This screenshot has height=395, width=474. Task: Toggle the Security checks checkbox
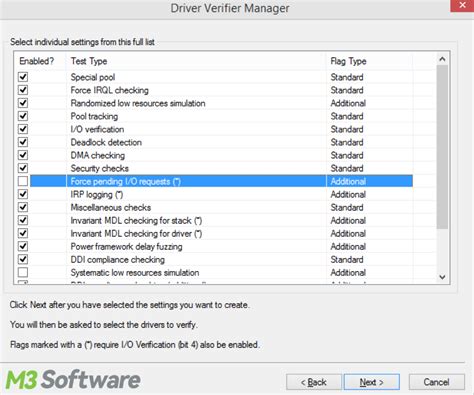tap(23, 168)
